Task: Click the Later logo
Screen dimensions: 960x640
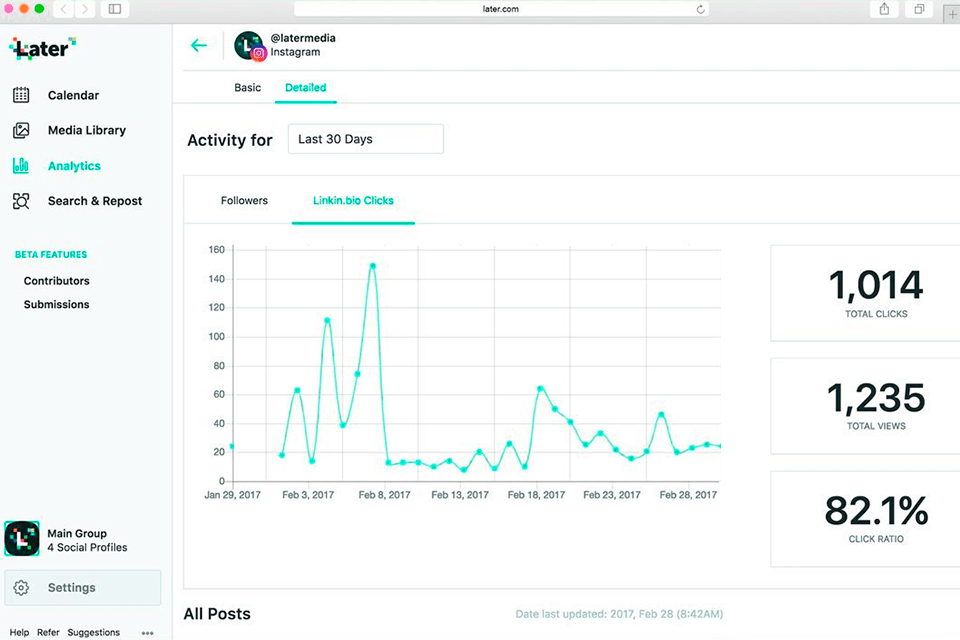Action: point(42,47)
